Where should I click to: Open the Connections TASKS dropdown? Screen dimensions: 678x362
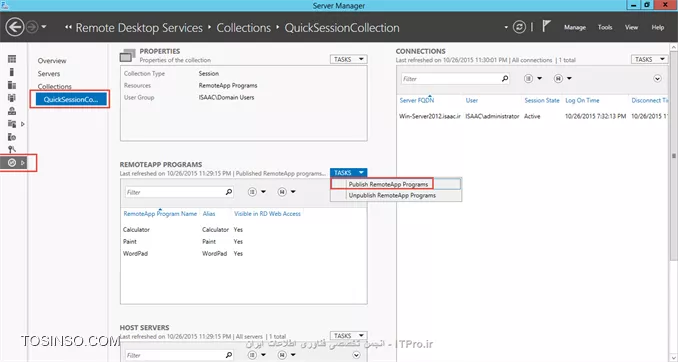click(x=649, y=59)
